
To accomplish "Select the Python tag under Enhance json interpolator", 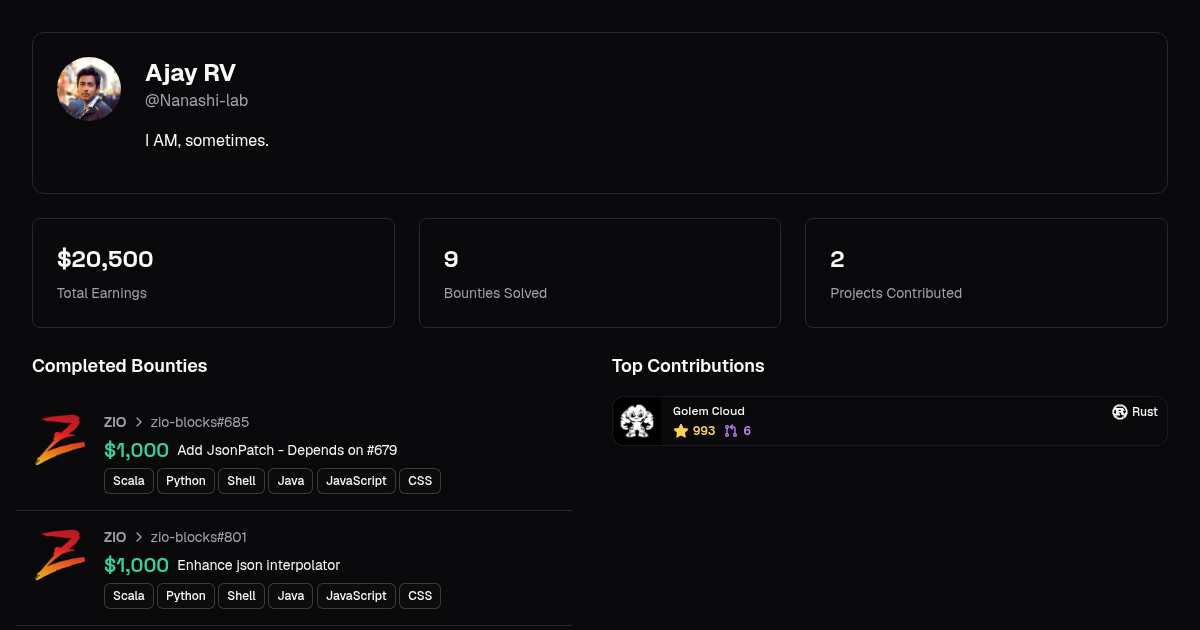I will click(x=186, y=596).
